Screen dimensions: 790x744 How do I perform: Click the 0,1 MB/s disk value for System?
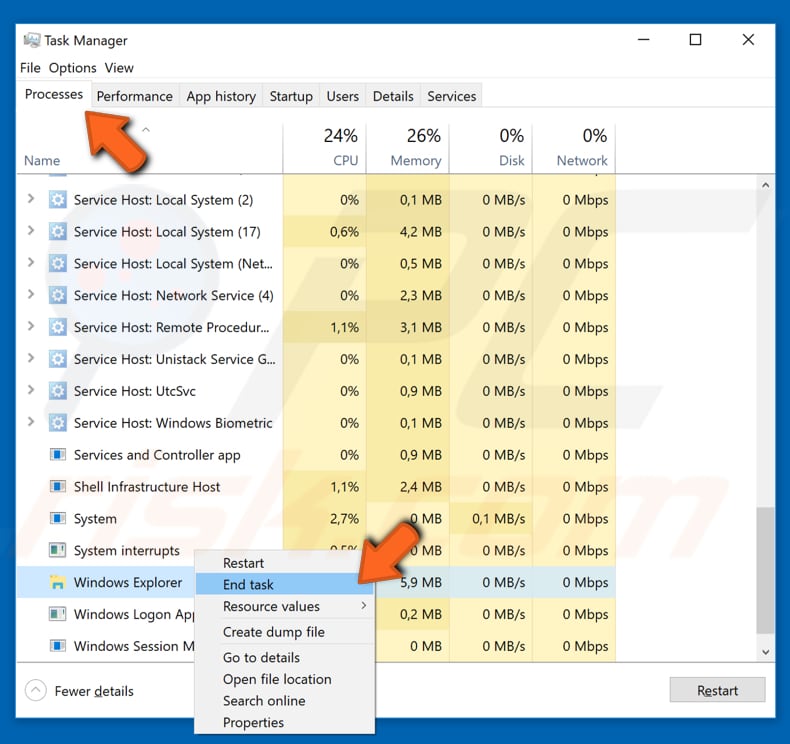[x=499, y=518]
